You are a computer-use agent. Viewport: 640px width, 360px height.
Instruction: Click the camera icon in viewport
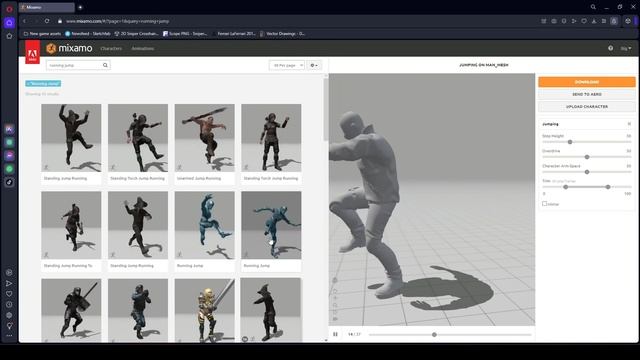click(x=335, y=319)
